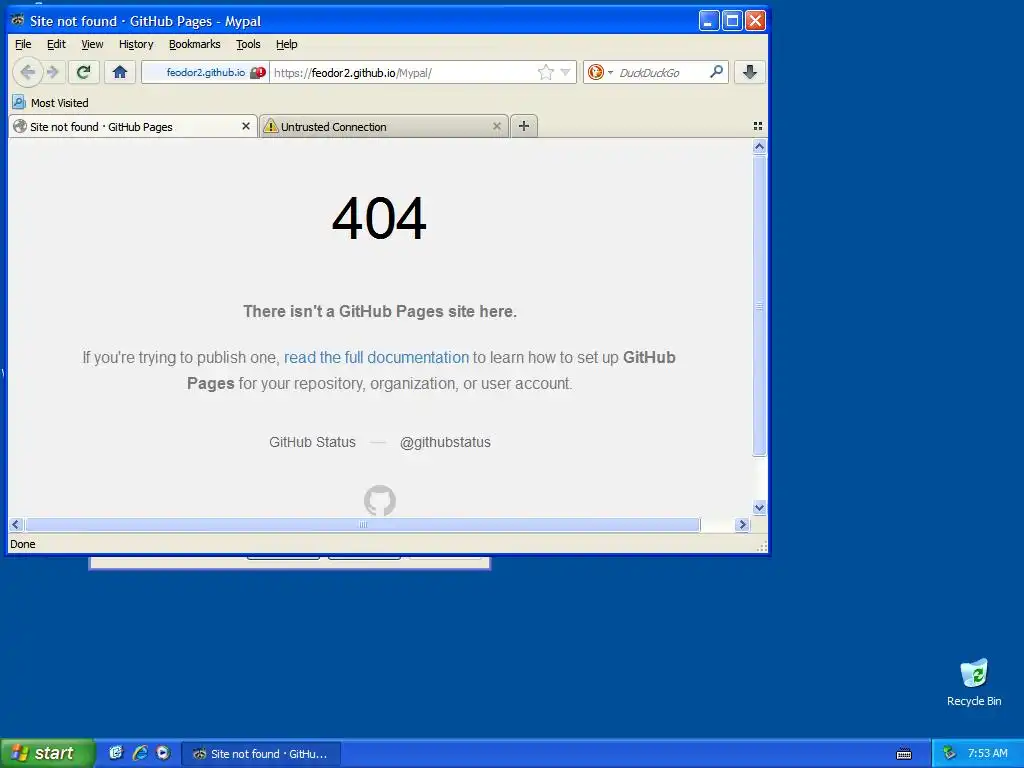Click the horizontal scrollbar right arrow
The width and height of the screenshot is (1024, 768).
742,524
